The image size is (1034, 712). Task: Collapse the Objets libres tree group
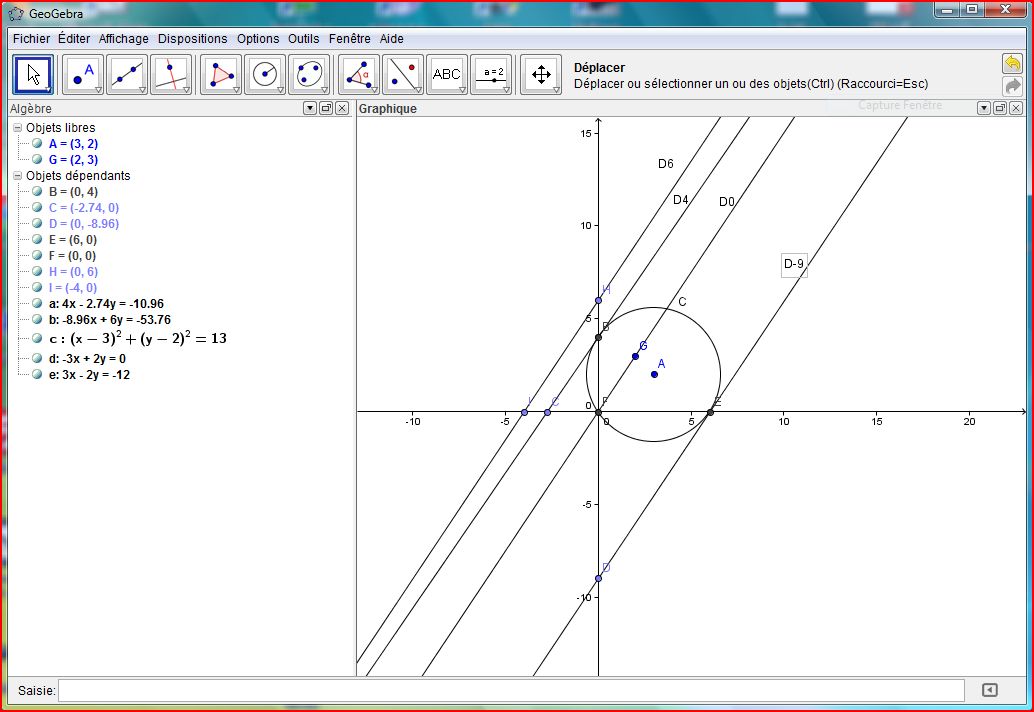pyautogui.click(x=17, y=128)
